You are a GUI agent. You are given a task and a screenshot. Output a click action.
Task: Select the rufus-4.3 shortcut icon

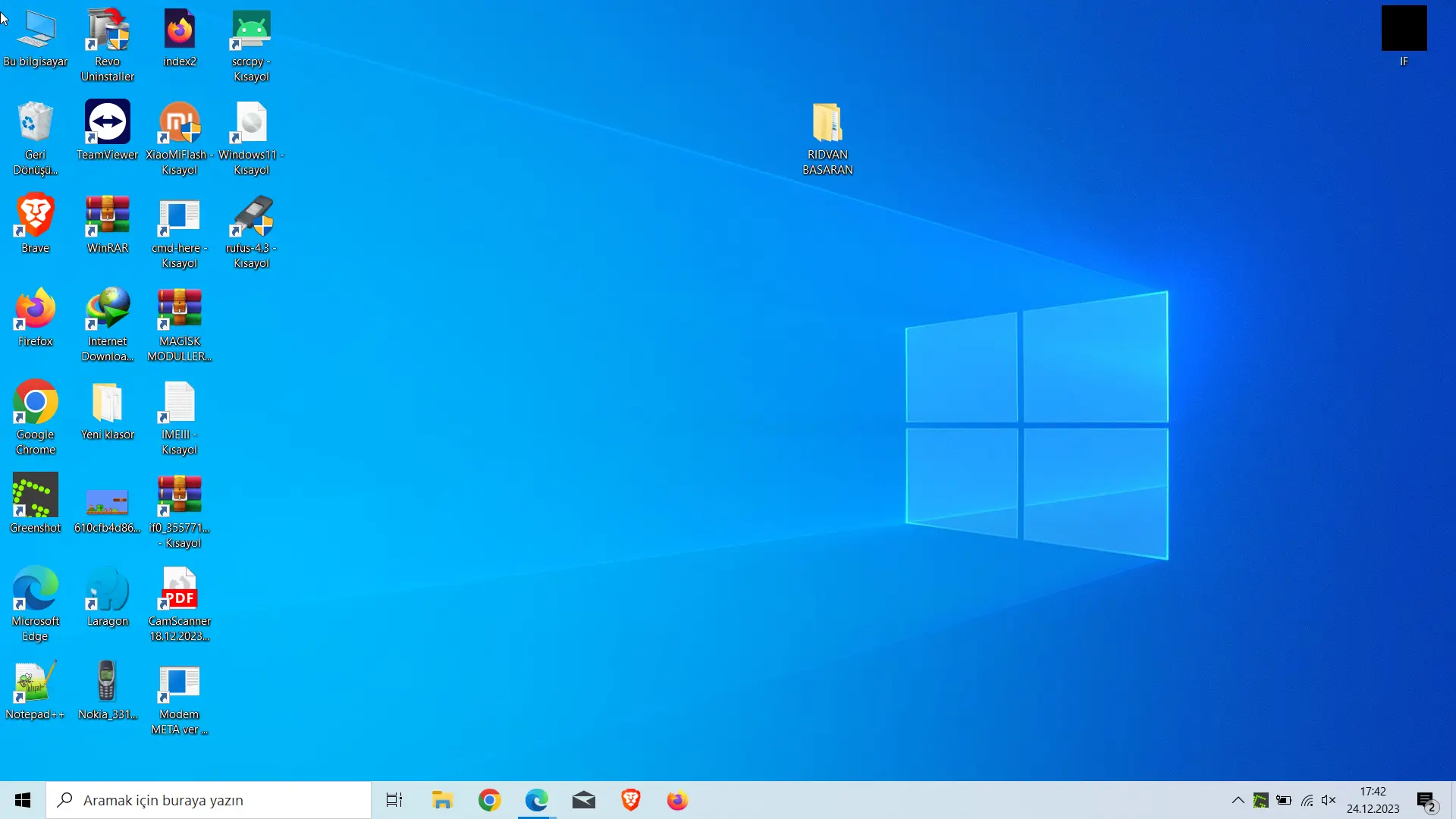pyautogui.click(x=252, y=232)
